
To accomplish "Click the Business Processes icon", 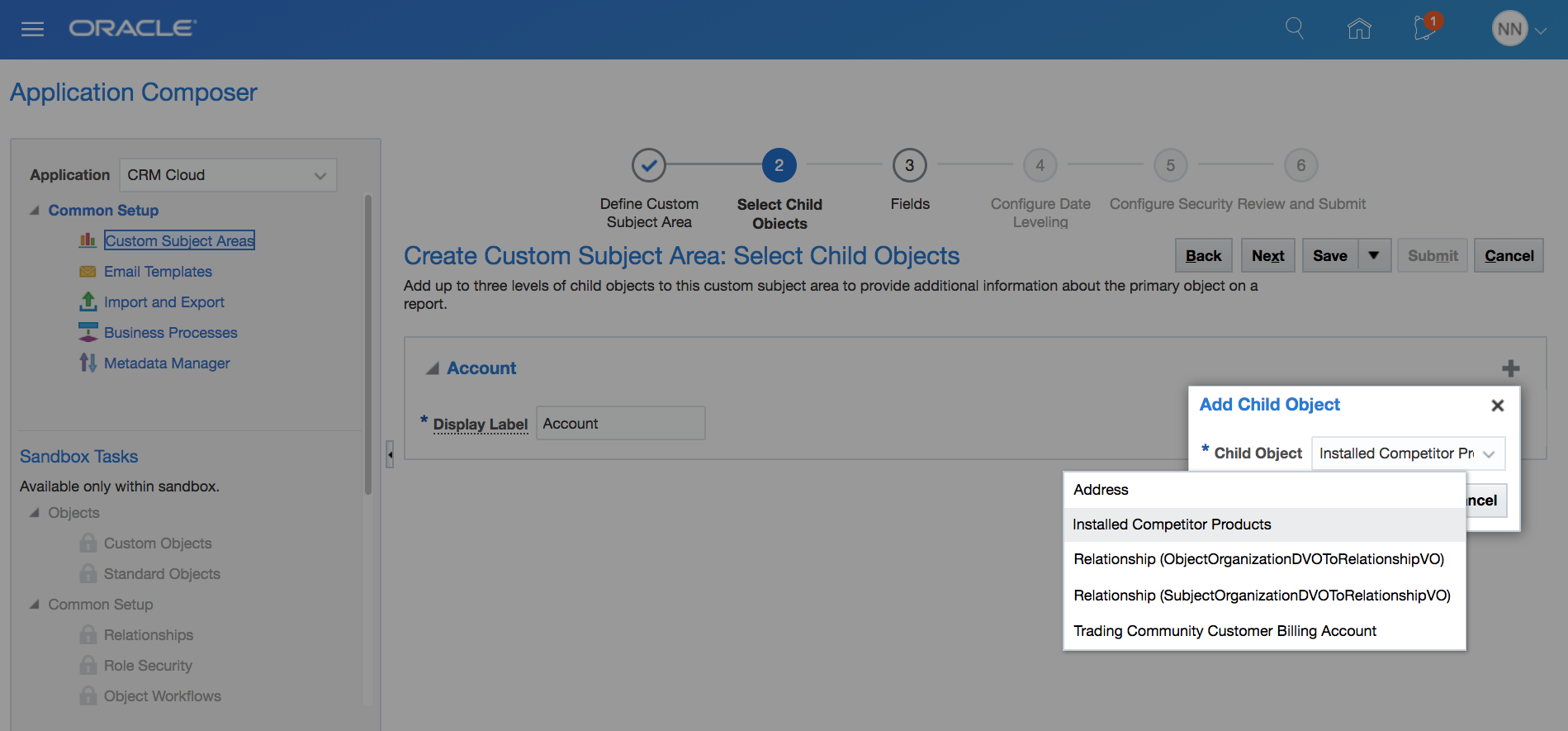I will [x=88, y=333].
